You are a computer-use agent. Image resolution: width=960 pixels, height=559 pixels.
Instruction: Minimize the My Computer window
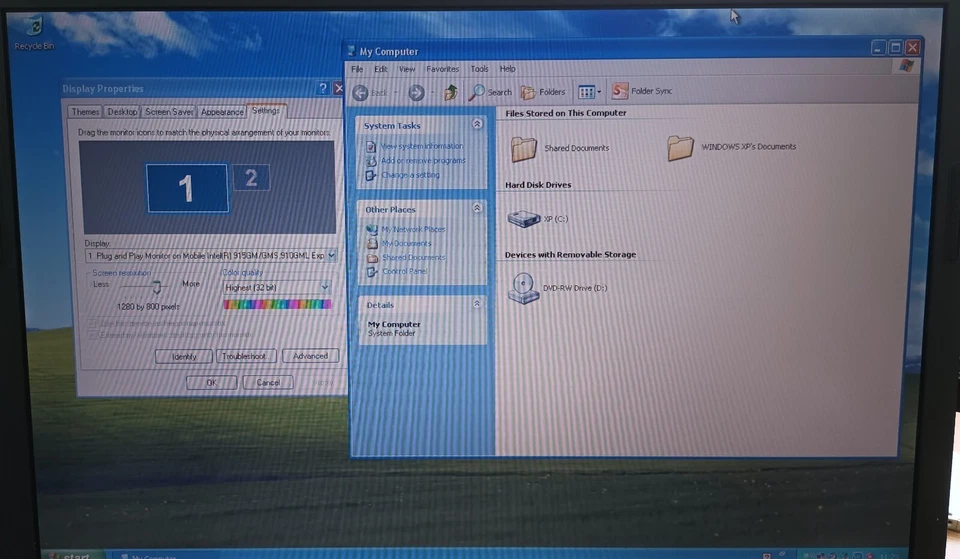(879, 48)
